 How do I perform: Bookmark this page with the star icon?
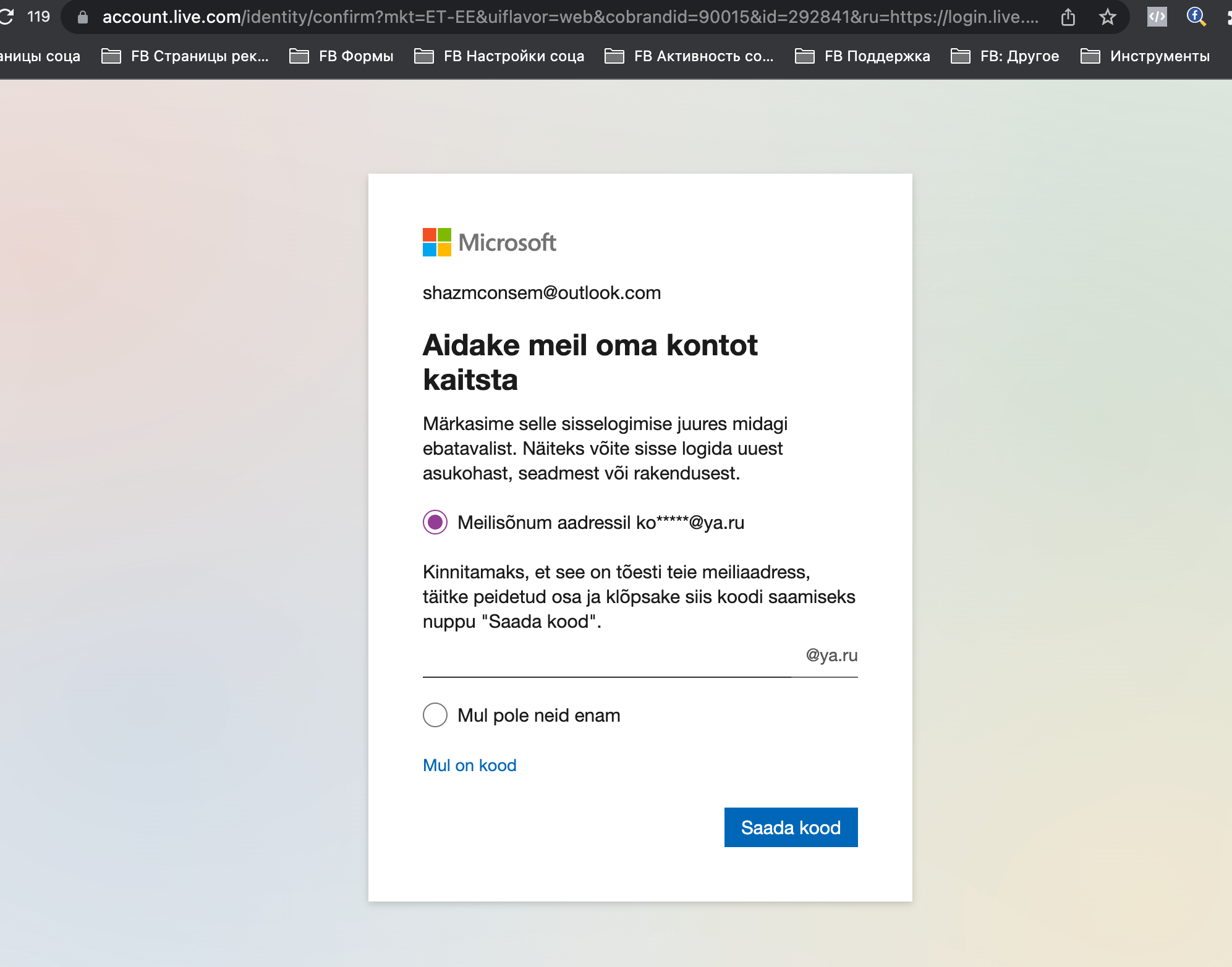point(1108,17)
